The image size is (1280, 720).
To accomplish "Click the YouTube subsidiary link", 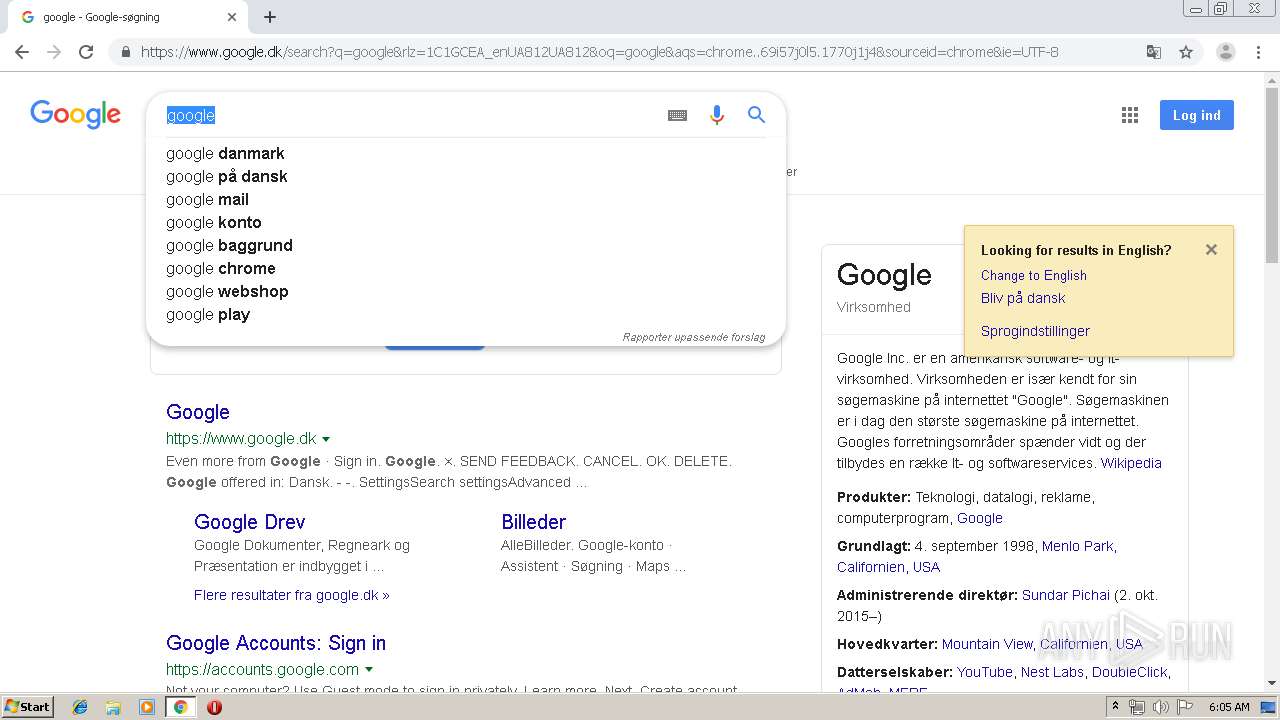I will coord(985,672).
